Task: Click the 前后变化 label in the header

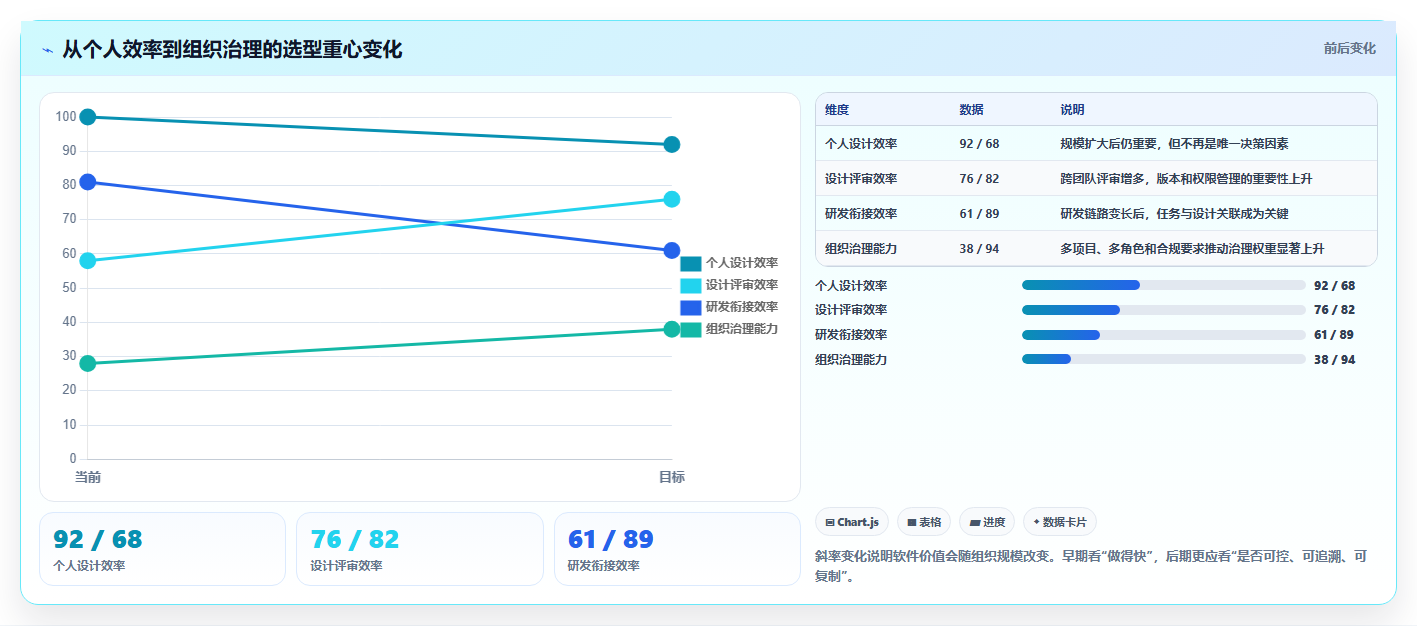Action: point(1349,48)
